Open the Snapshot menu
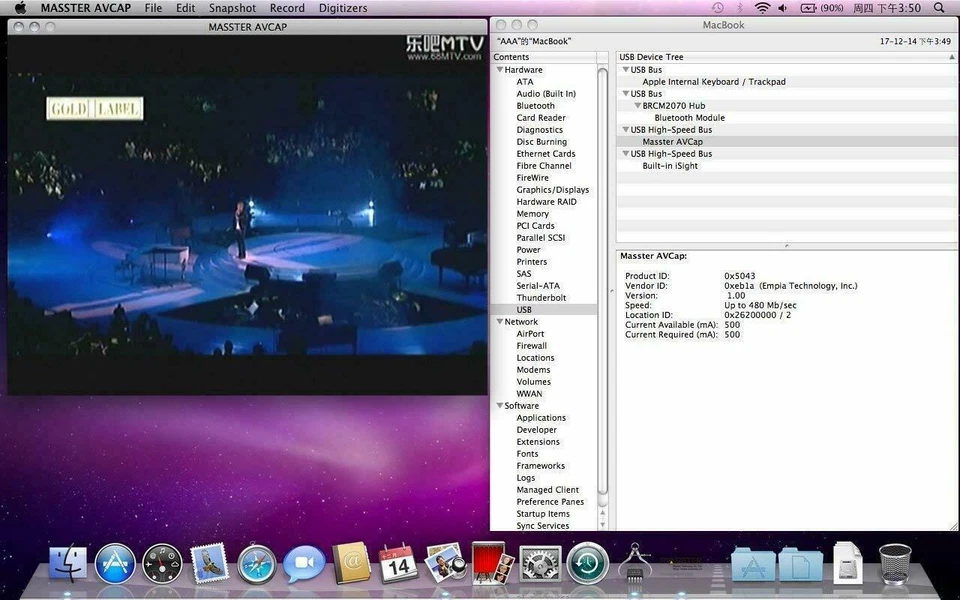 pyautogui.click(x=231, y=7)
